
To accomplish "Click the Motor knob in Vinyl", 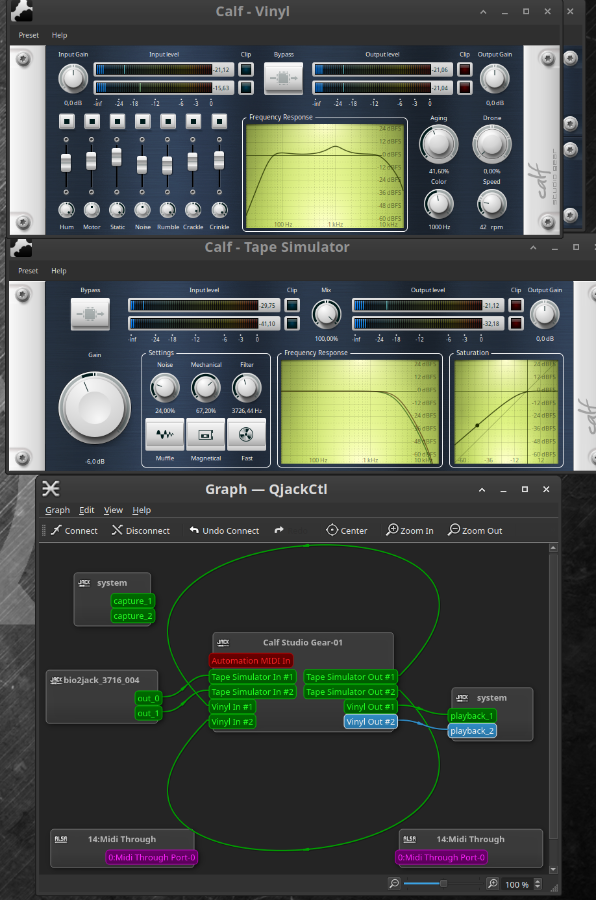I will click(x=92, y=210).
